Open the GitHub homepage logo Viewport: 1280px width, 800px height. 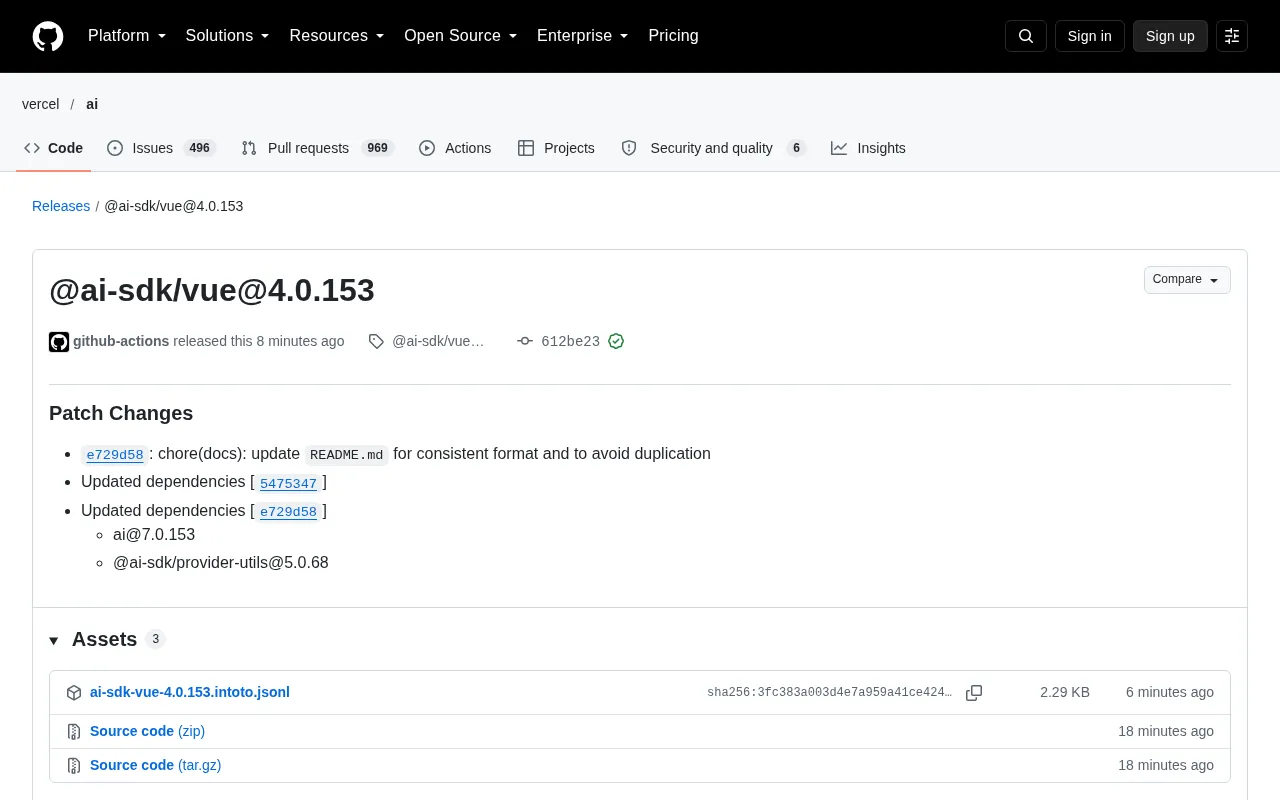[x=48, y=36]
